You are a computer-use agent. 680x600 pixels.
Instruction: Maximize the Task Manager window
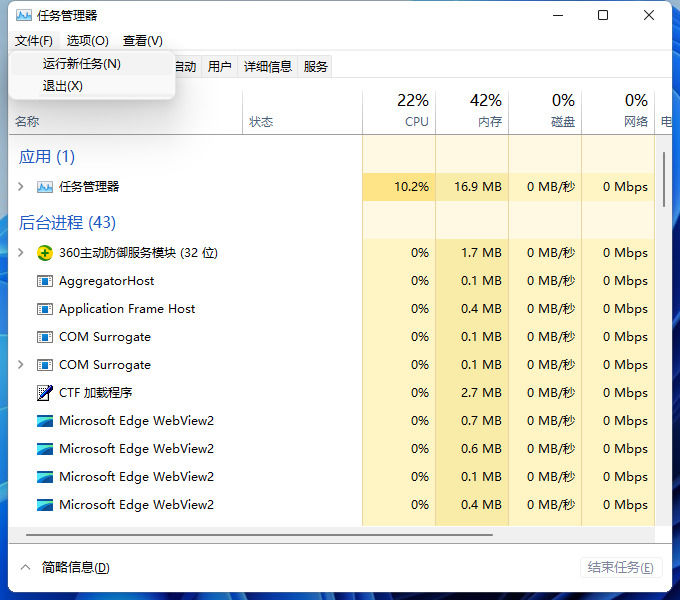click(x=603, y=16)
